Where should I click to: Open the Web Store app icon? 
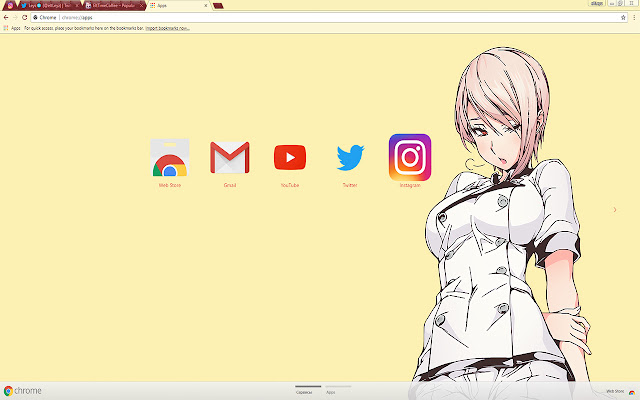point(170,158)
